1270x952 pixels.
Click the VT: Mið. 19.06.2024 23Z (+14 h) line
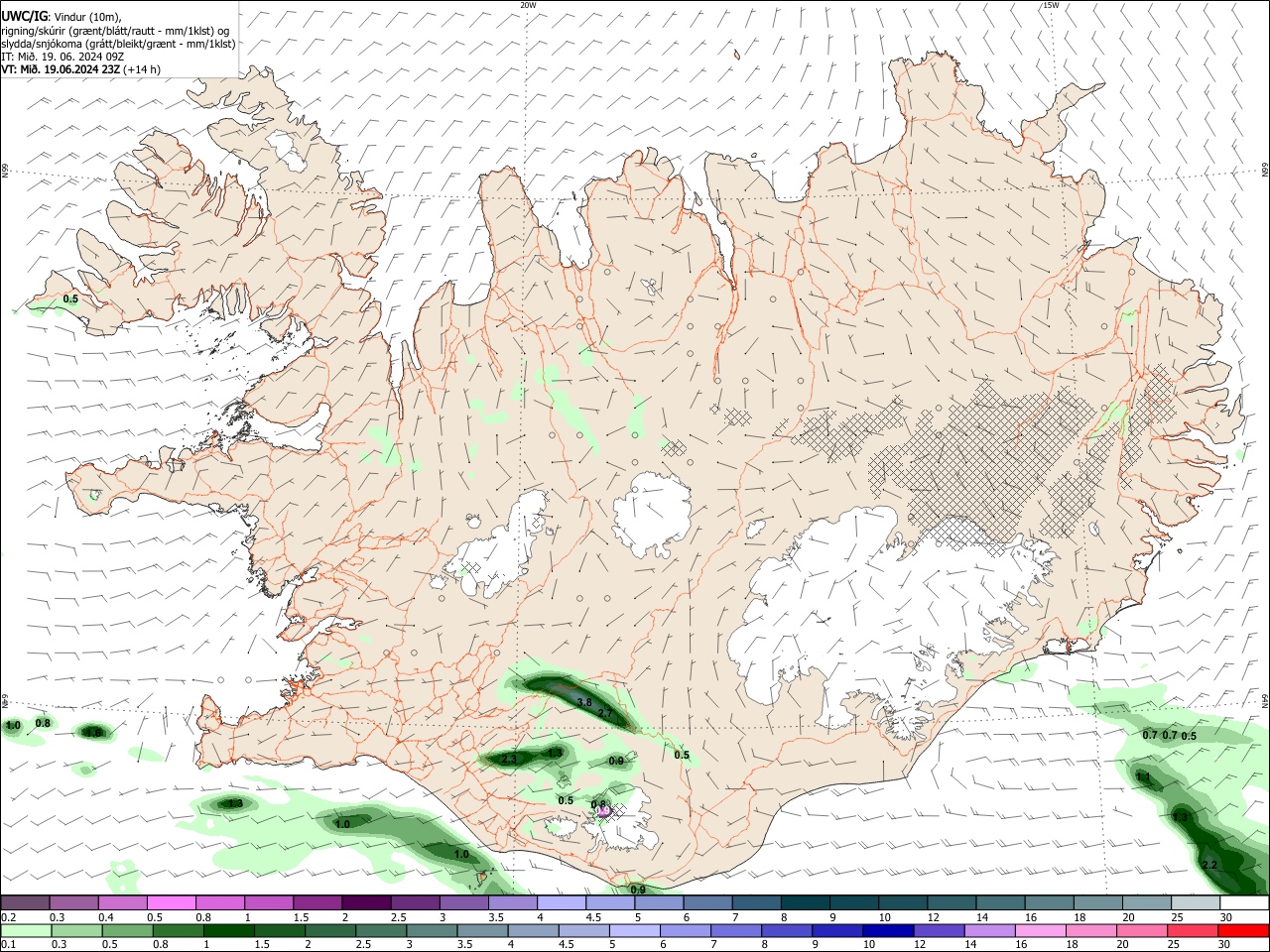tap(80, 69)
